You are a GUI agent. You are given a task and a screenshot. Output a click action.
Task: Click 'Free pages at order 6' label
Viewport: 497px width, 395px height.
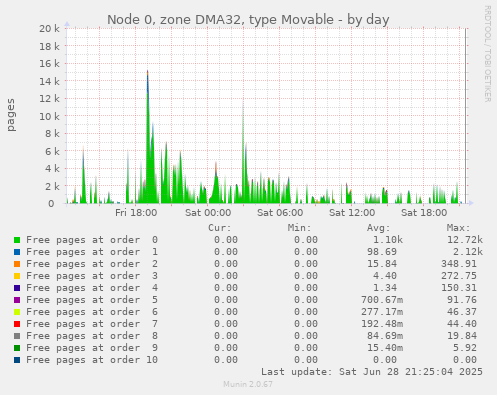click(92, 312)
